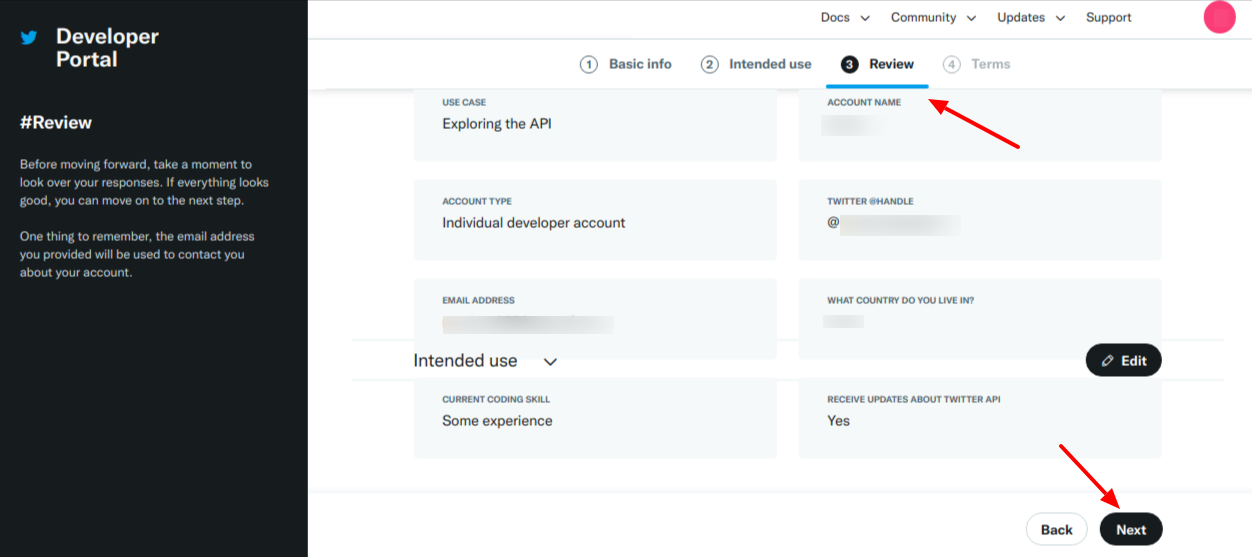Click the Edit button

tap(1124, 361)
